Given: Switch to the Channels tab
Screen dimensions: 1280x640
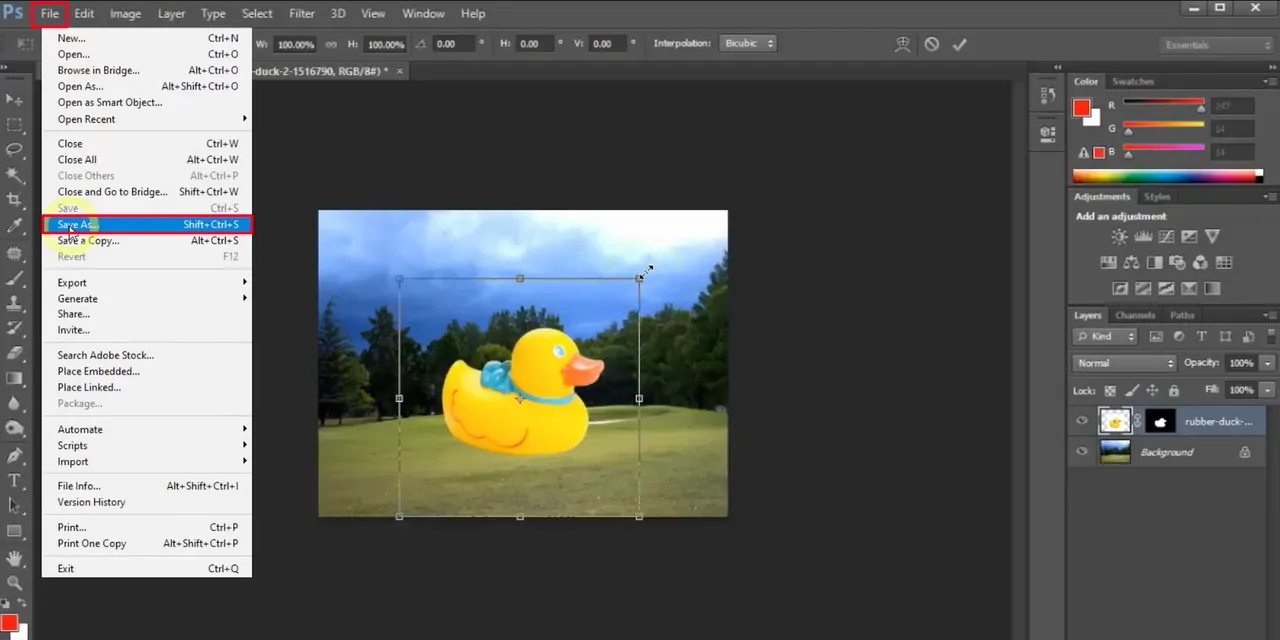Looking at the screenshot, I should coord(1135,315).
